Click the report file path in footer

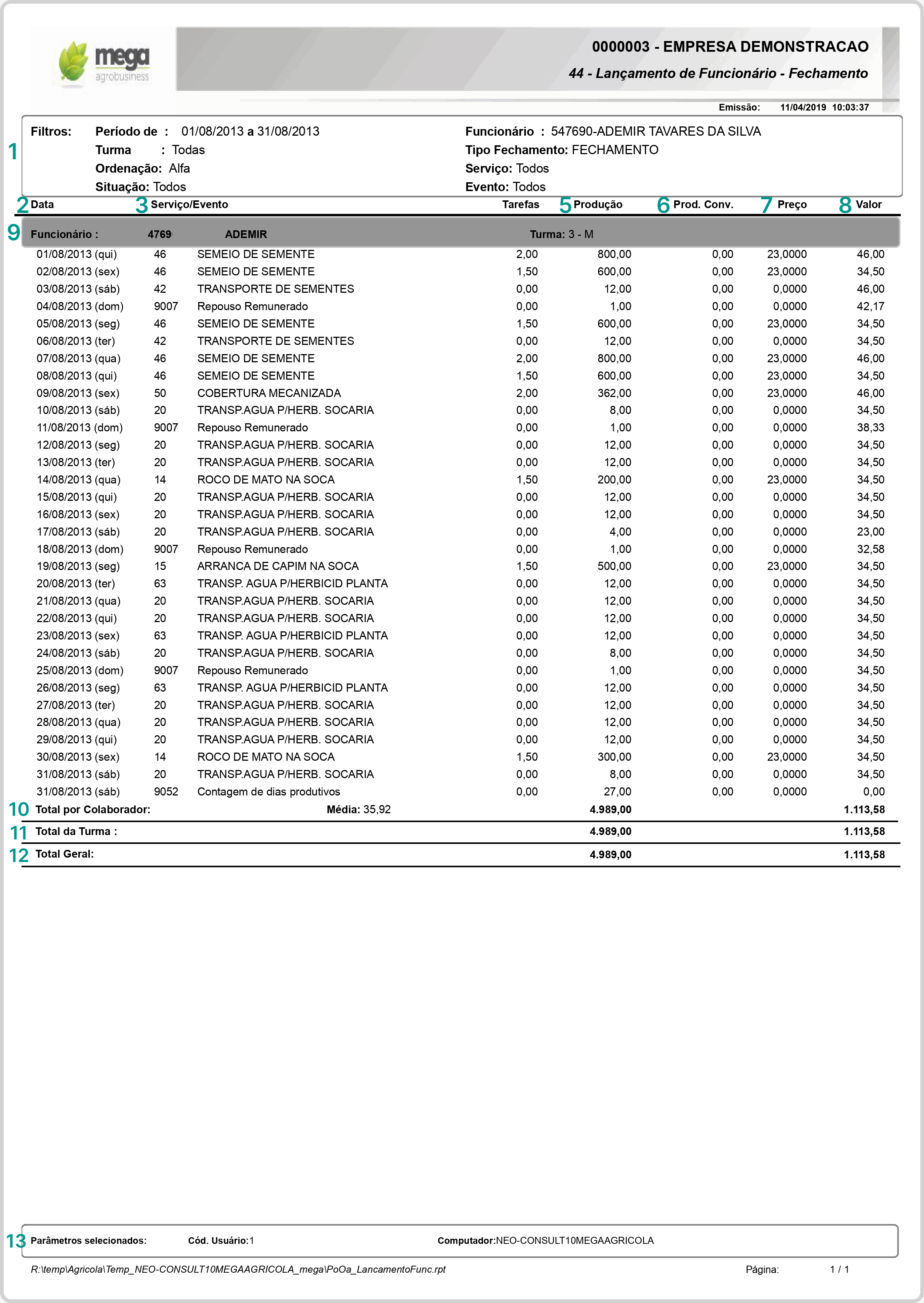pos(238,1269)
